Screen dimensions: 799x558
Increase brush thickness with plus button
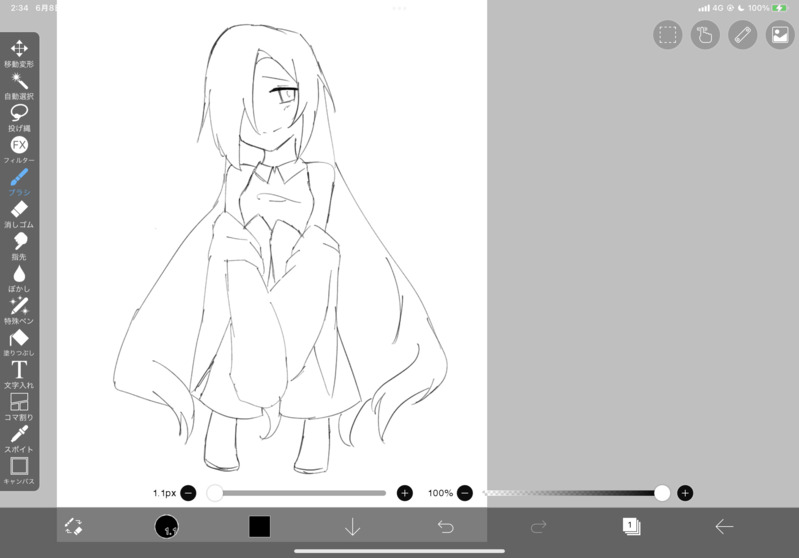[405, 493]
